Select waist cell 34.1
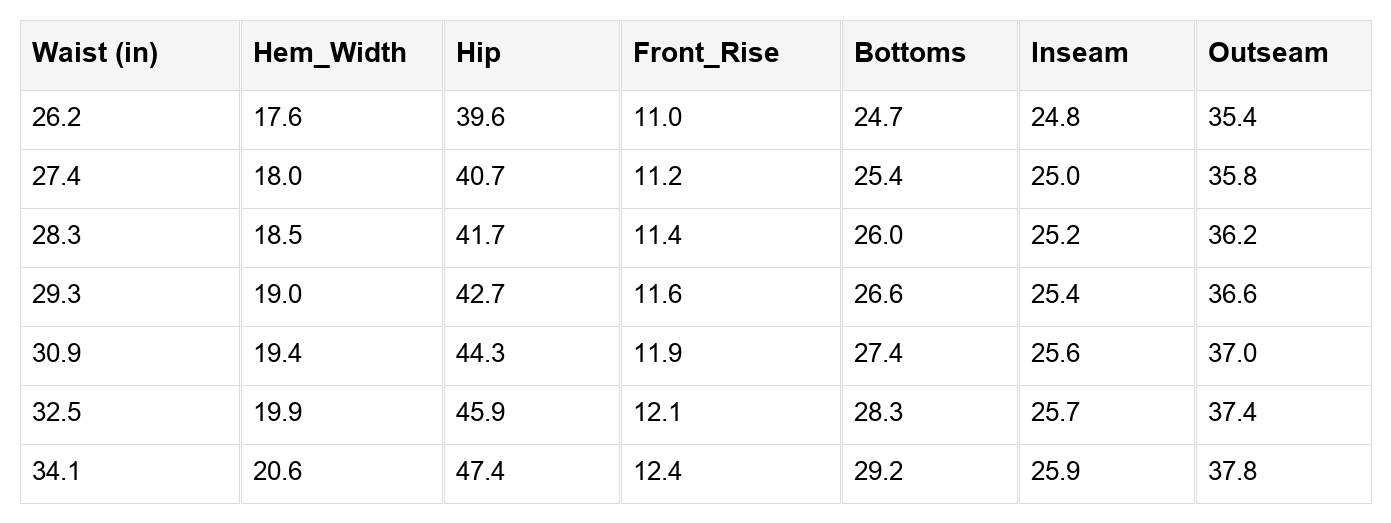1391x523 pixels. (57, 472)
